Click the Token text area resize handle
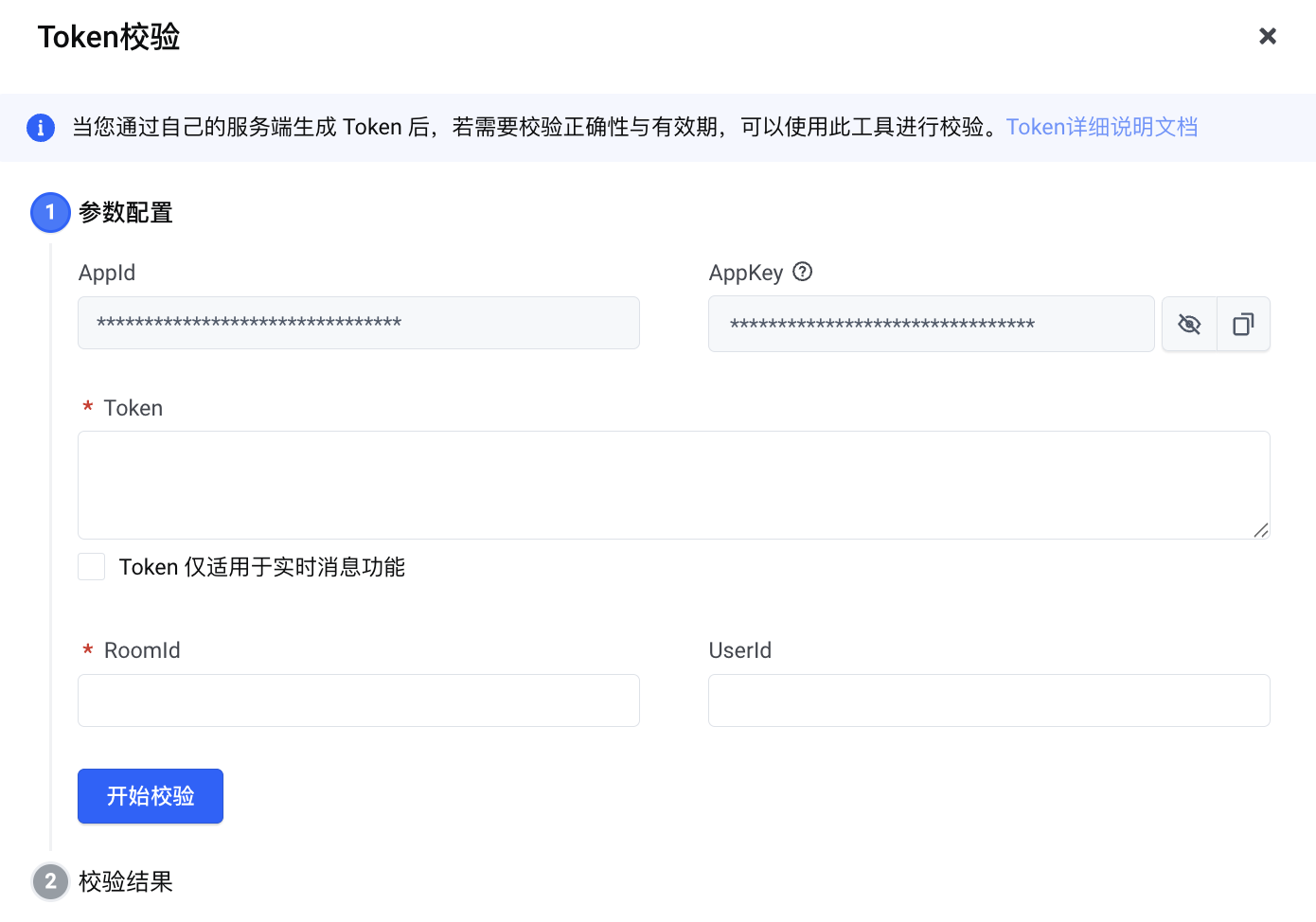Image resolution: width=1316 pixels, height=922 pixels. pos(1260,530)
